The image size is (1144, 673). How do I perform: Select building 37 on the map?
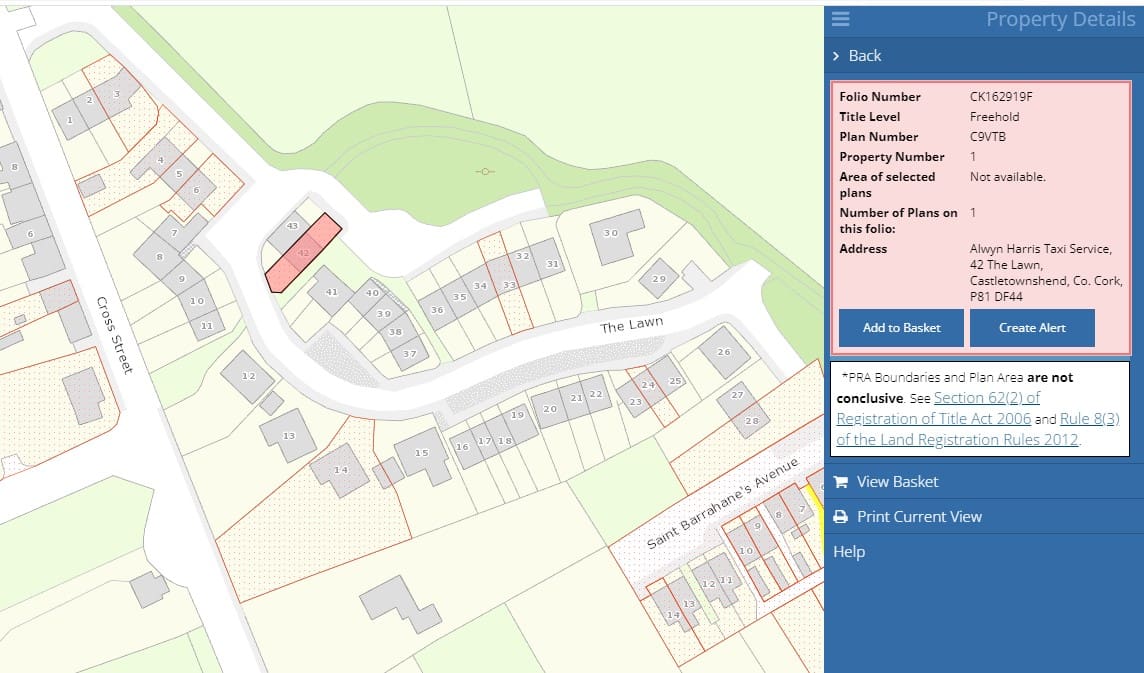(409, 353)
